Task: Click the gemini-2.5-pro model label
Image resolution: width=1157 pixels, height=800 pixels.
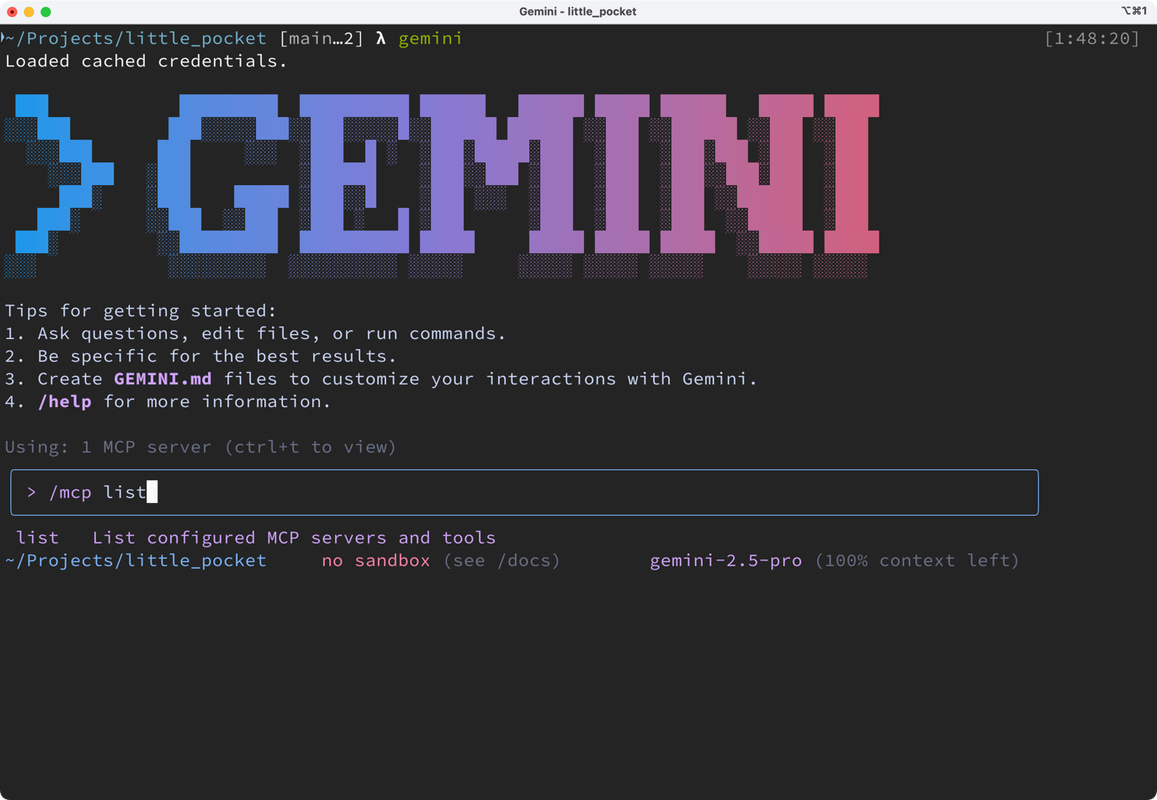Action: click(x=725, y=561)
